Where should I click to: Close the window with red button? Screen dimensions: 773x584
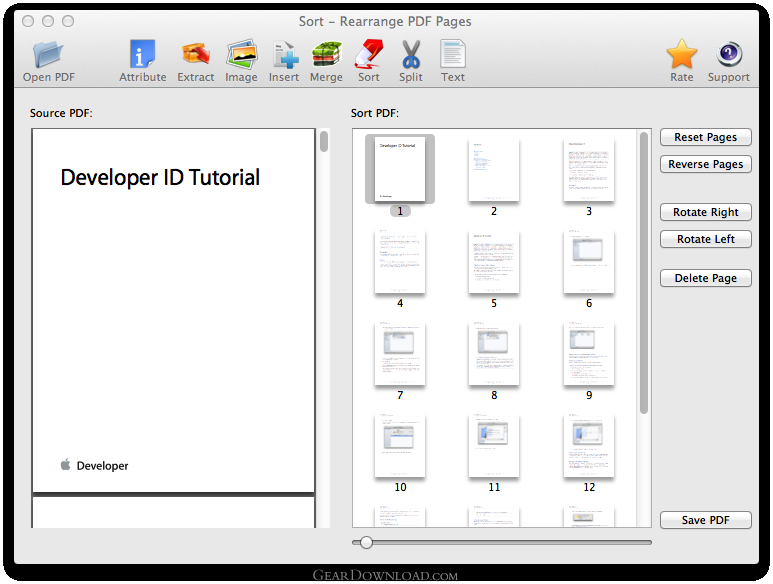28,21
